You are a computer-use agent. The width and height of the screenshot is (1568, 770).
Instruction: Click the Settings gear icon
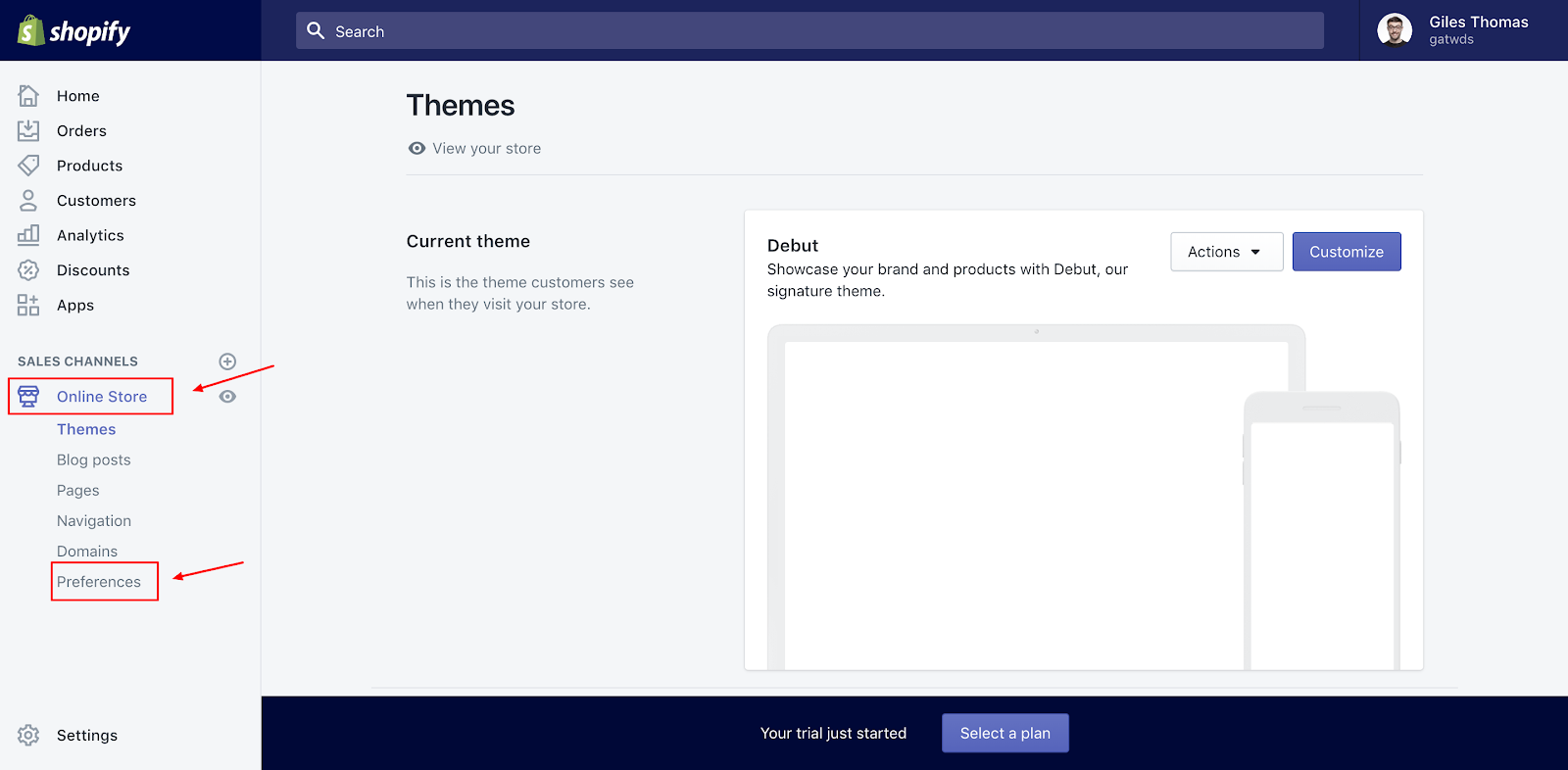click(28, 735)
